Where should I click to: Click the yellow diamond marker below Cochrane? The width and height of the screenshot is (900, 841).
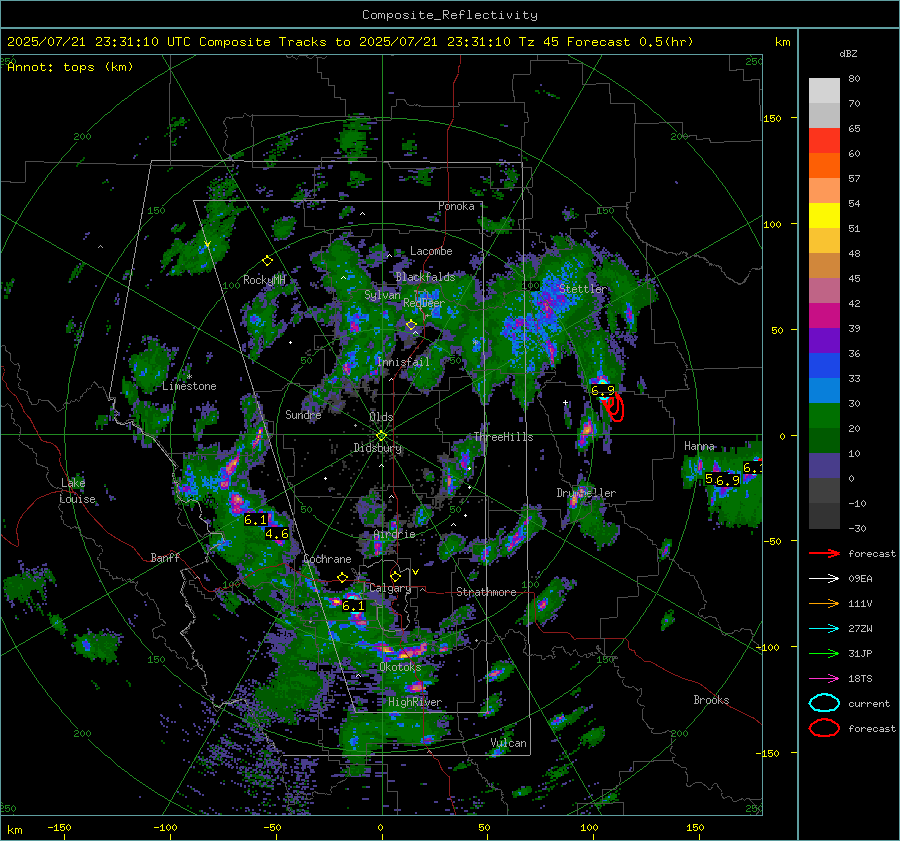click(342, 577)
